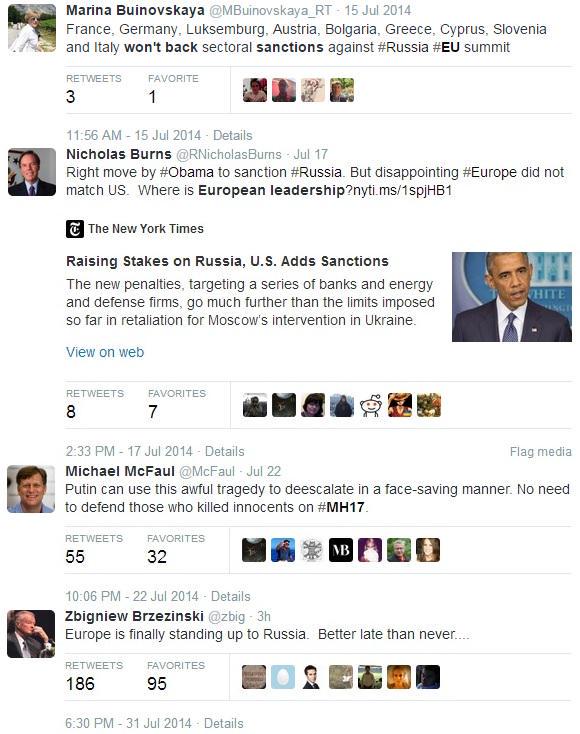Open article headline Raising Stakes on Russia
This screenshot has height=734, width=580.
point(228,261)
